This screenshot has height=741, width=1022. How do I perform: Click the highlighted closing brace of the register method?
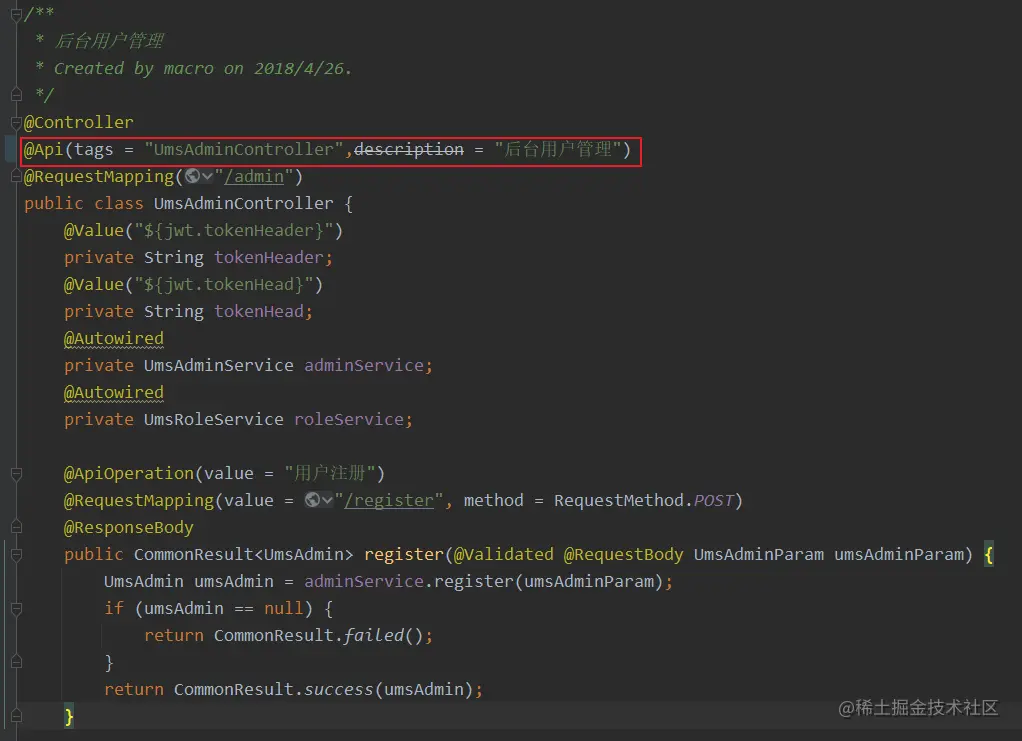(x=69, y=717)
